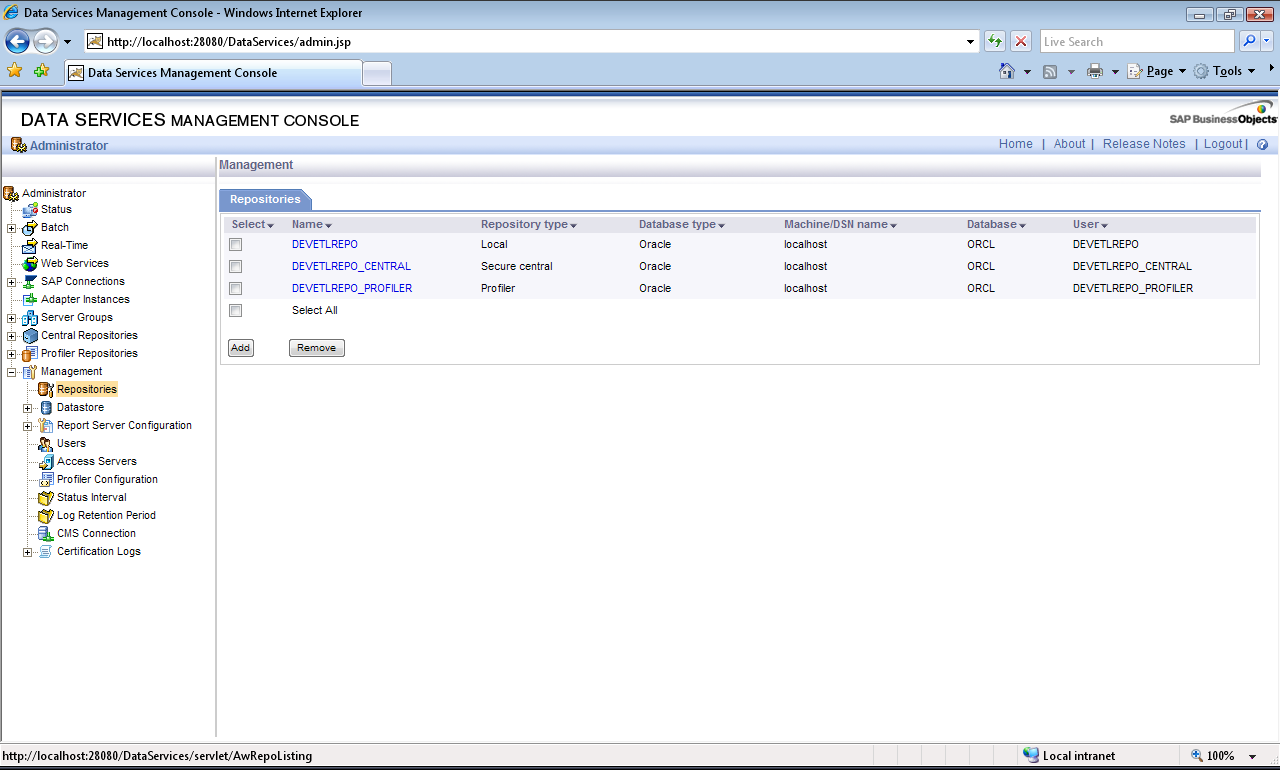The height and width of the screenshot is (770, 1280).
Task: Click the Adapter Instances icon
Action: pos(30,300)
